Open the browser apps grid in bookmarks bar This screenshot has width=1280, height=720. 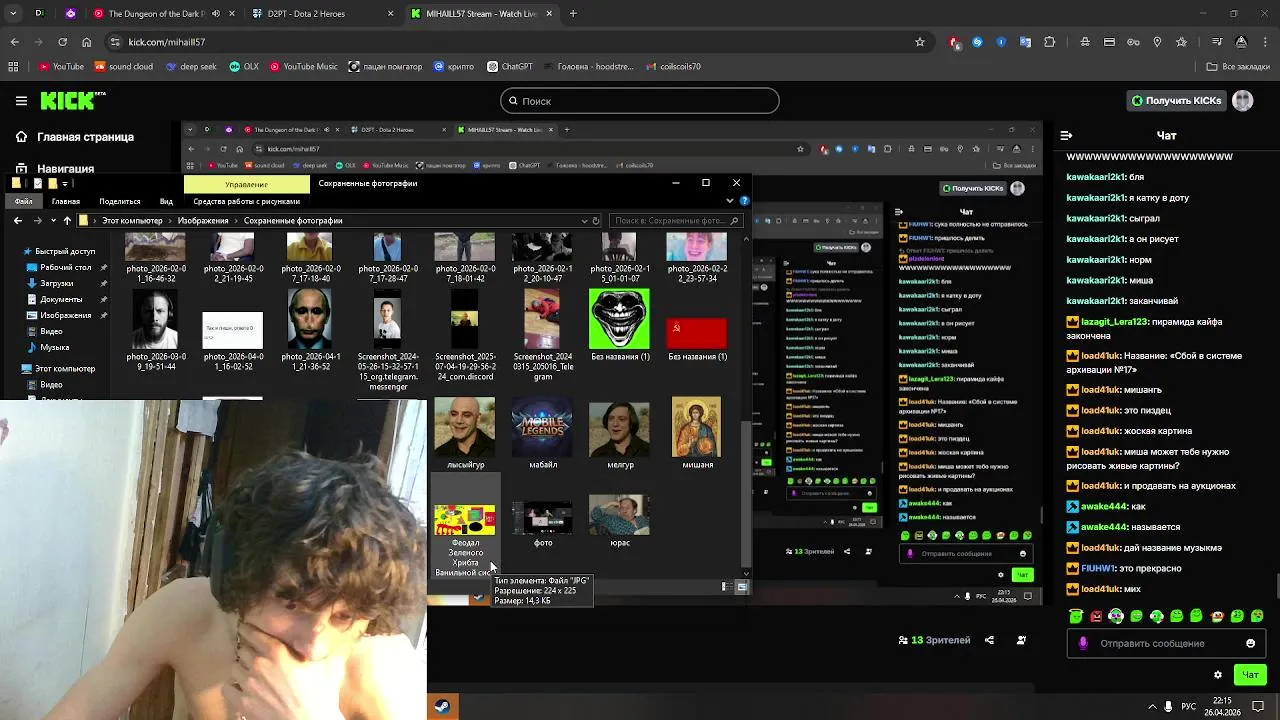[13, 67]
